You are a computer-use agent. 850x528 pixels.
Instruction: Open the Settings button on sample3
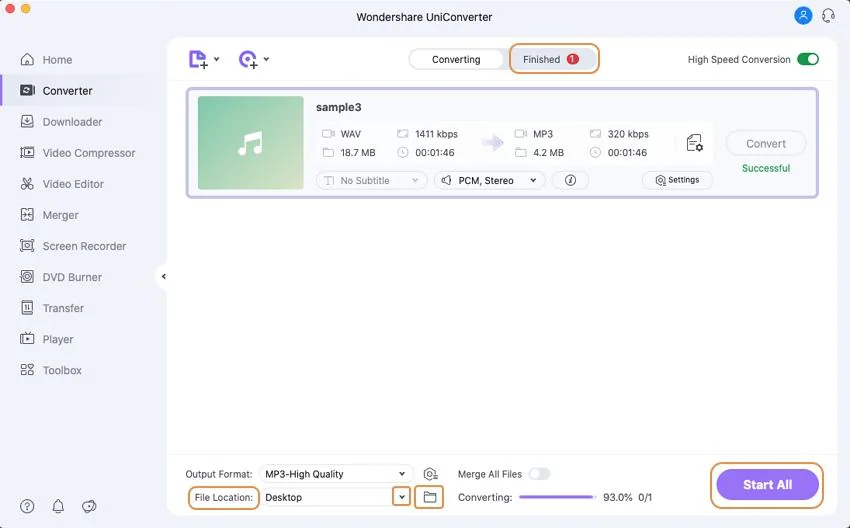677,180
